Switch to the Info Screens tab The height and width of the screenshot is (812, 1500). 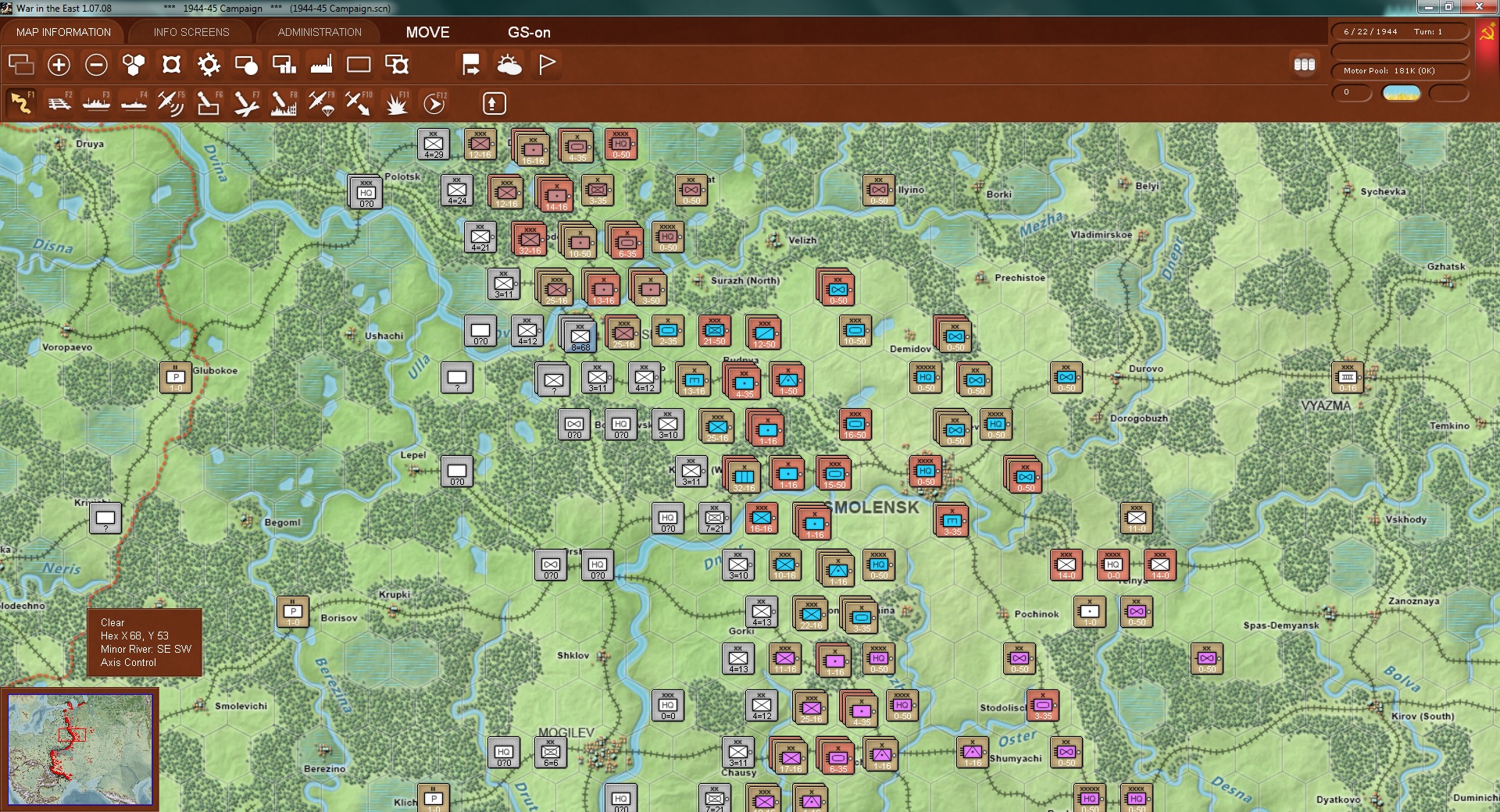point(191,32)
